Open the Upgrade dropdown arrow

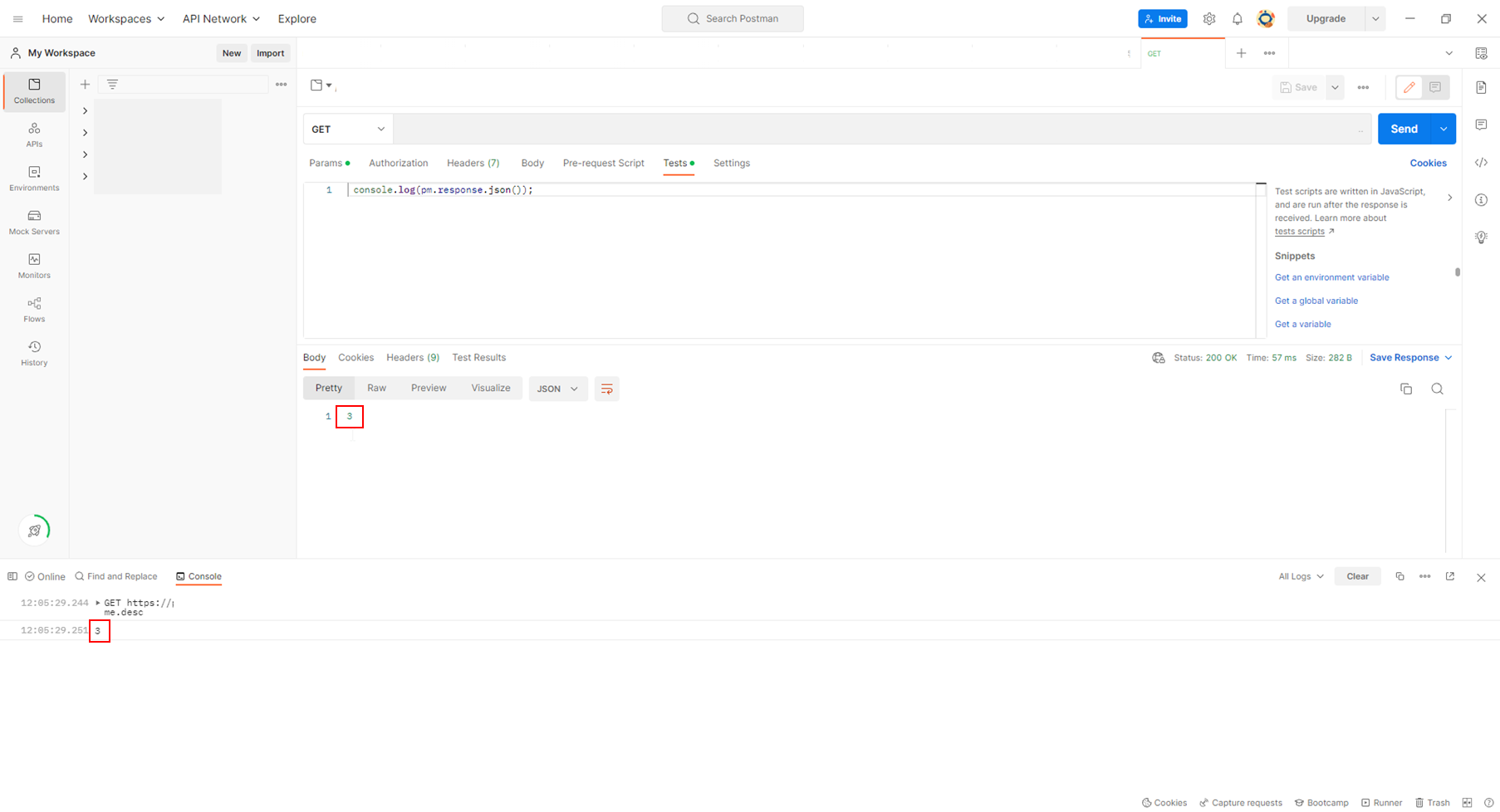pyautogui.click(x=1375, y=18)
